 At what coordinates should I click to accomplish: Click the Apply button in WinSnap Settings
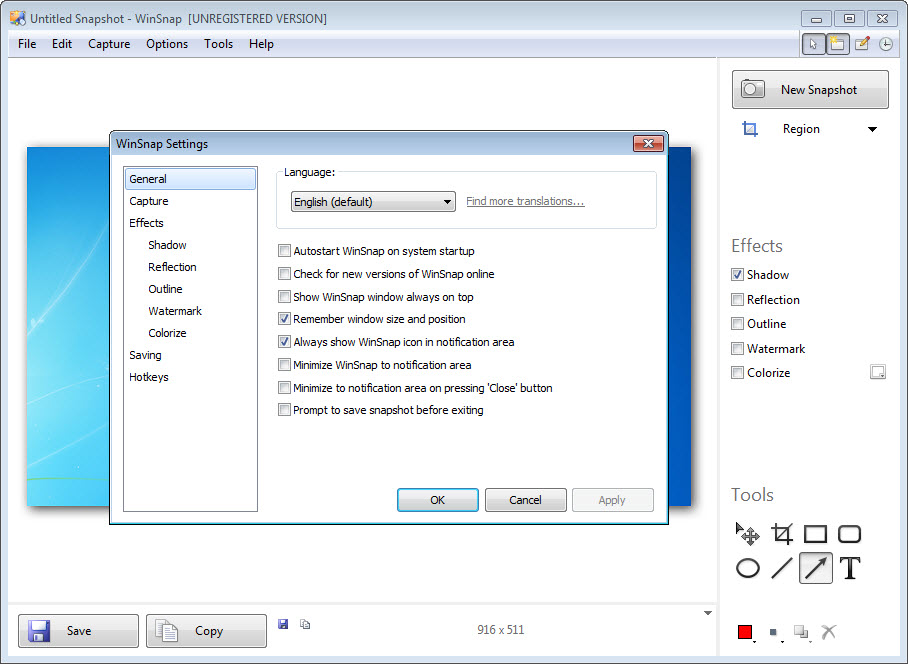(612, 500)
